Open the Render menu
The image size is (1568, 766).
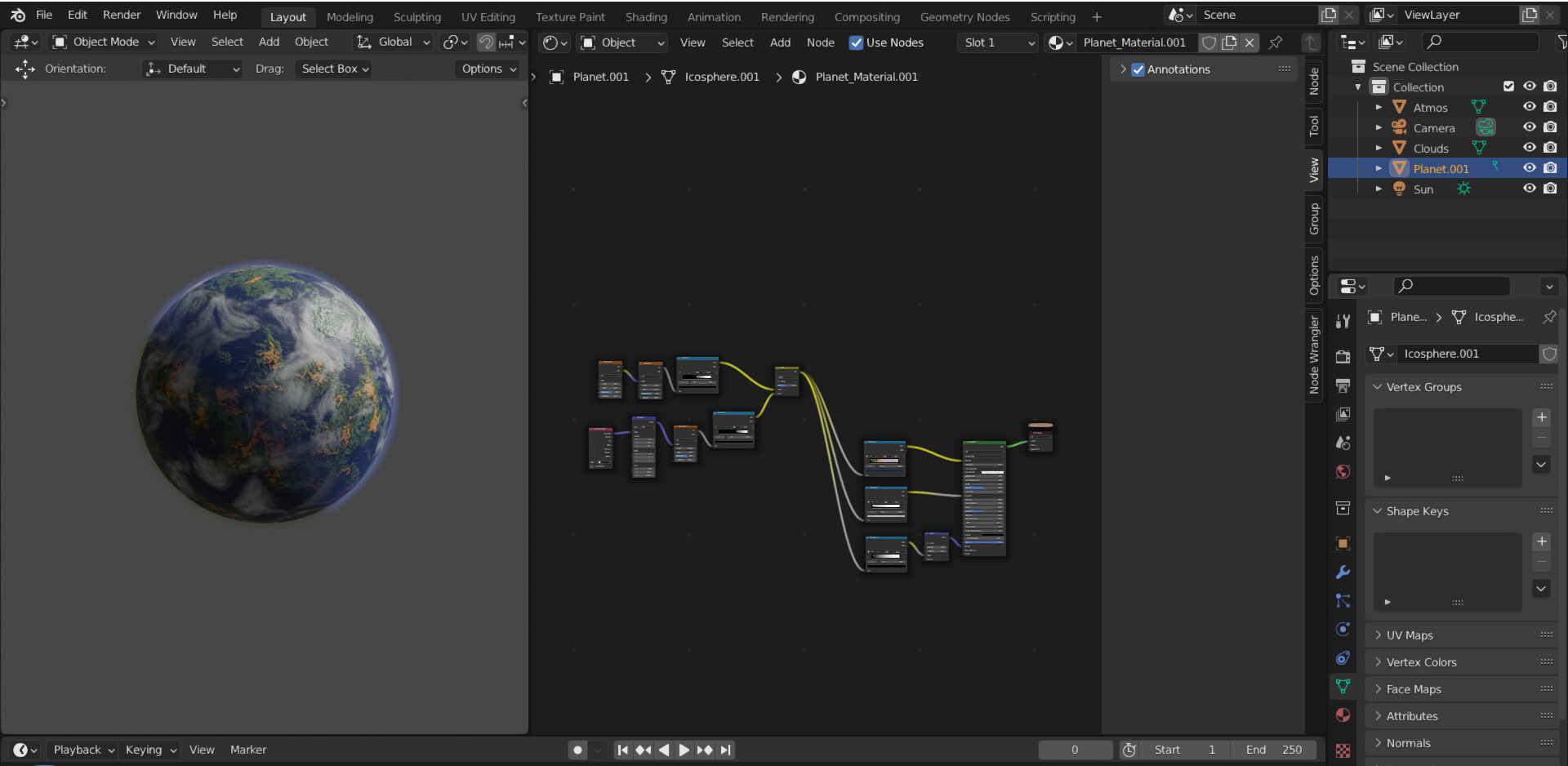tap(122, 15)
